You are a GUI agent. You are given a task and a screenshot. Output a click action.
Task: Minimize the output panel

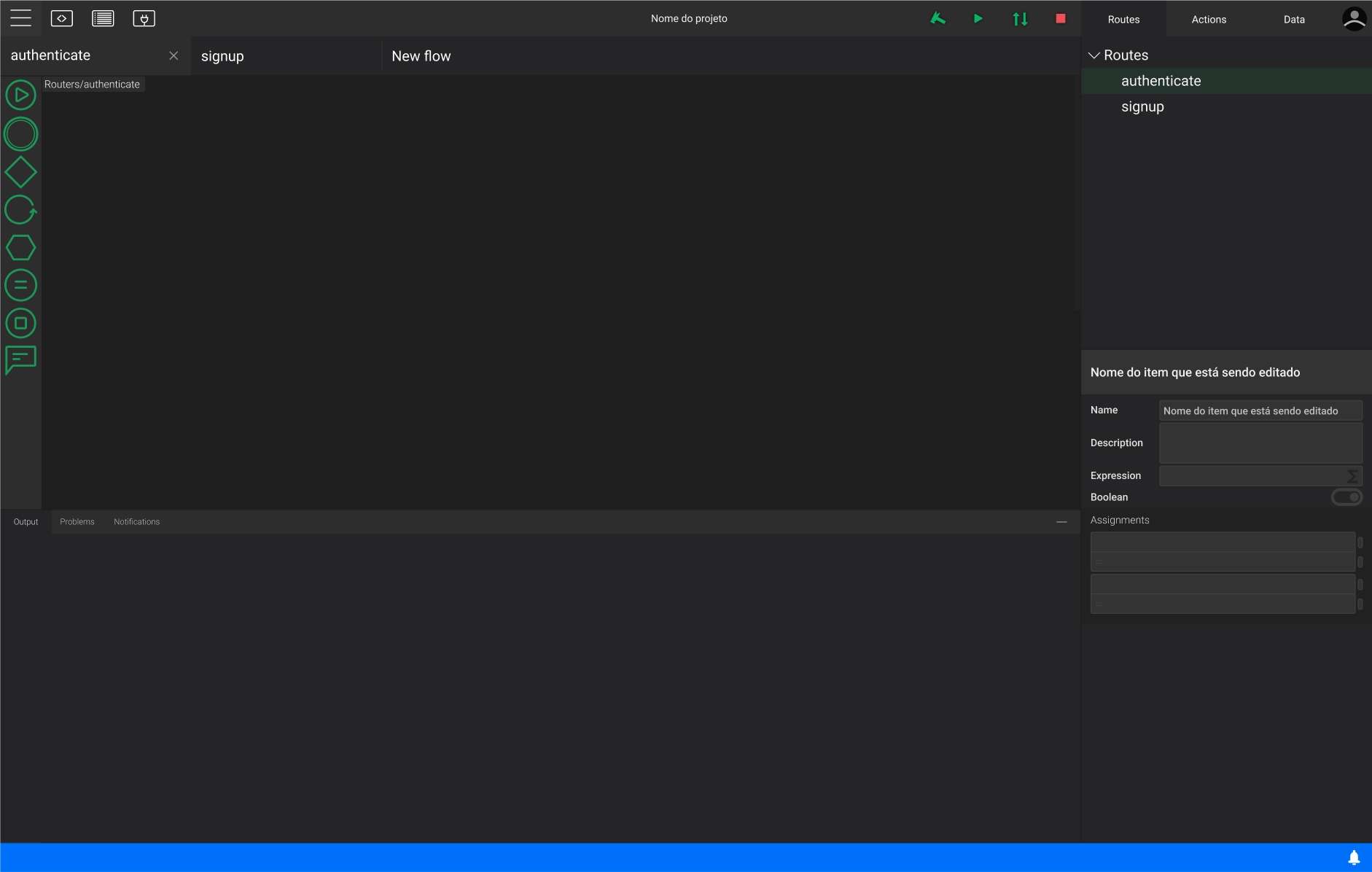pyautogui.click(x=1061, y=522)
